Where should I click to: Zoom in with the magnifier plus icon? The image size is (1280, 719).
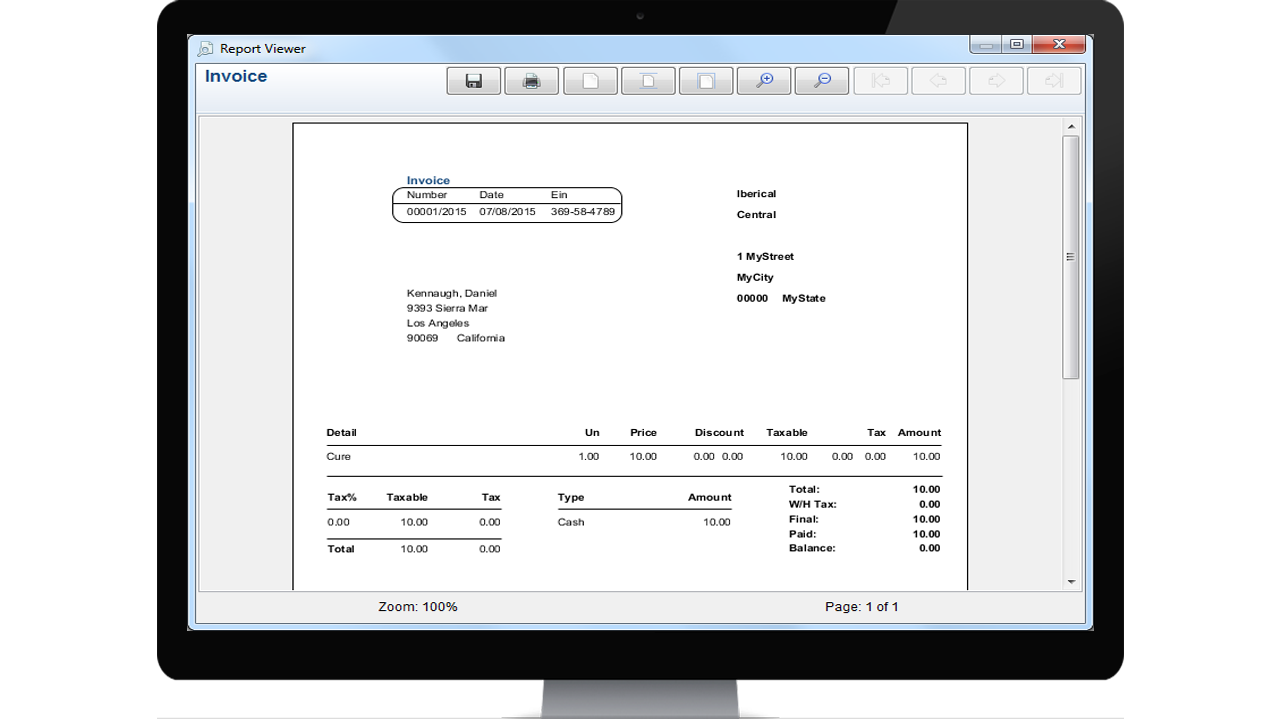[764, 81]
